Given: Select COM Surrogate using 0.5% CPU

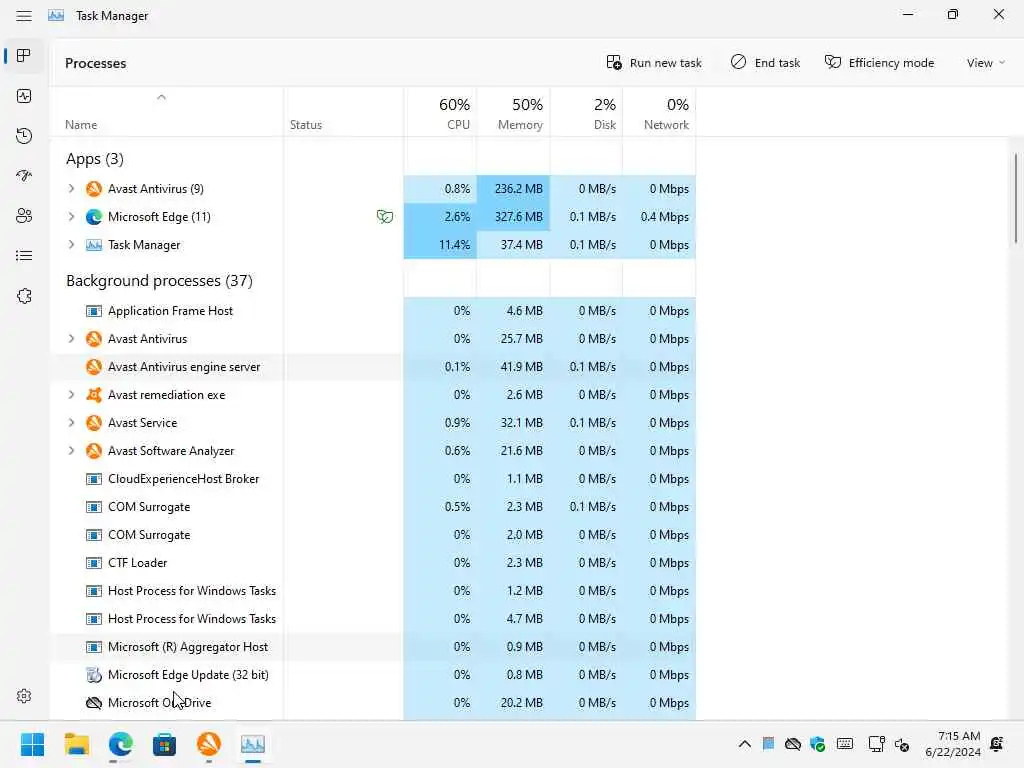Looking at the screenshot, I should point(373,507).
